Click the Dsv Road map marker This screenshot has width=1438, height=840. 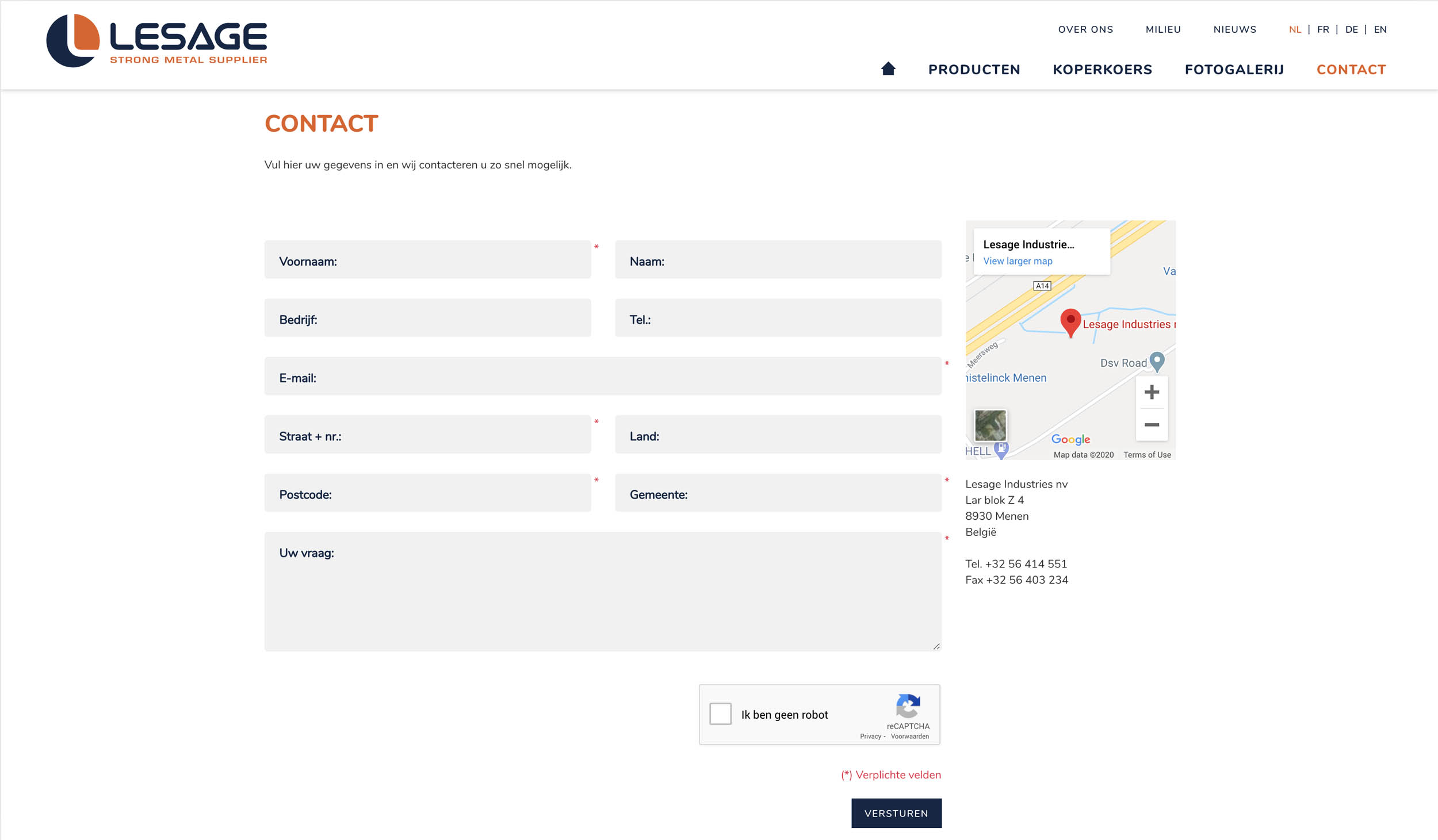1157,361
